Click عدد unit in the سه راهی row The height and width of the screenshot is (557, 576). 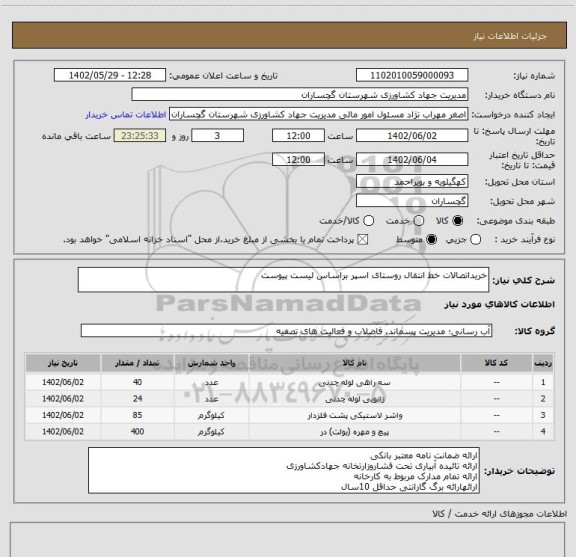[x=212, y=382]
